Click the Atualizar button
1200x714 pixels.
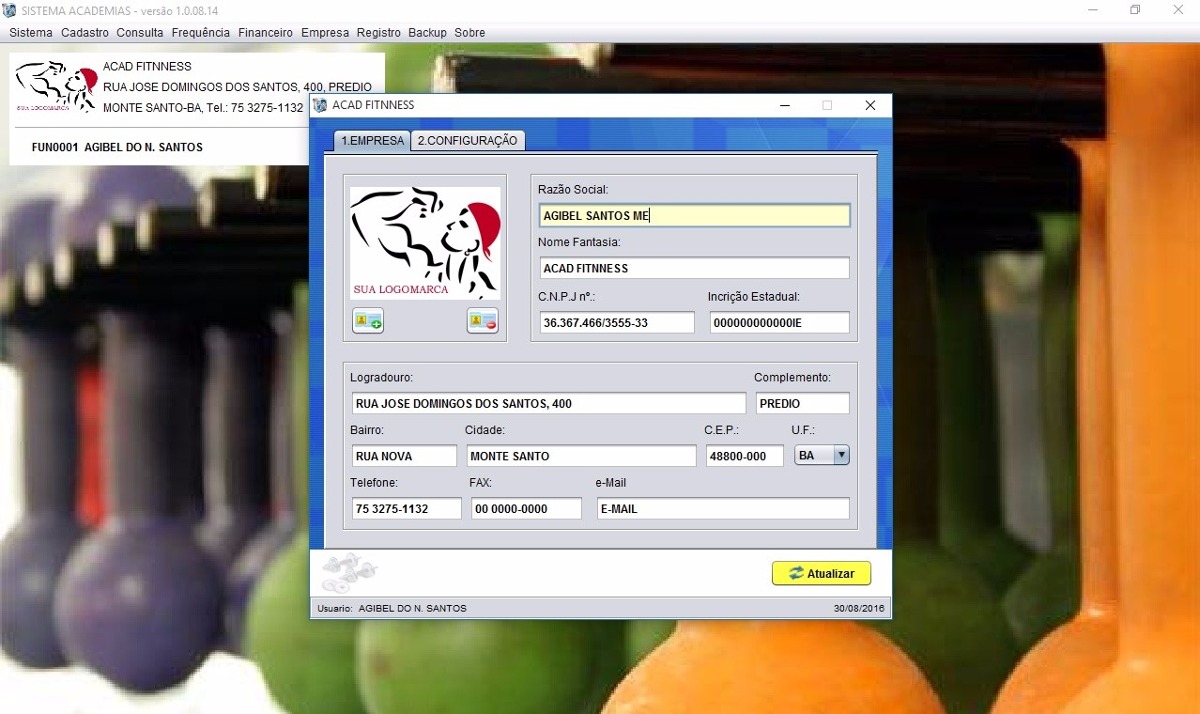(x=820, y=573)
